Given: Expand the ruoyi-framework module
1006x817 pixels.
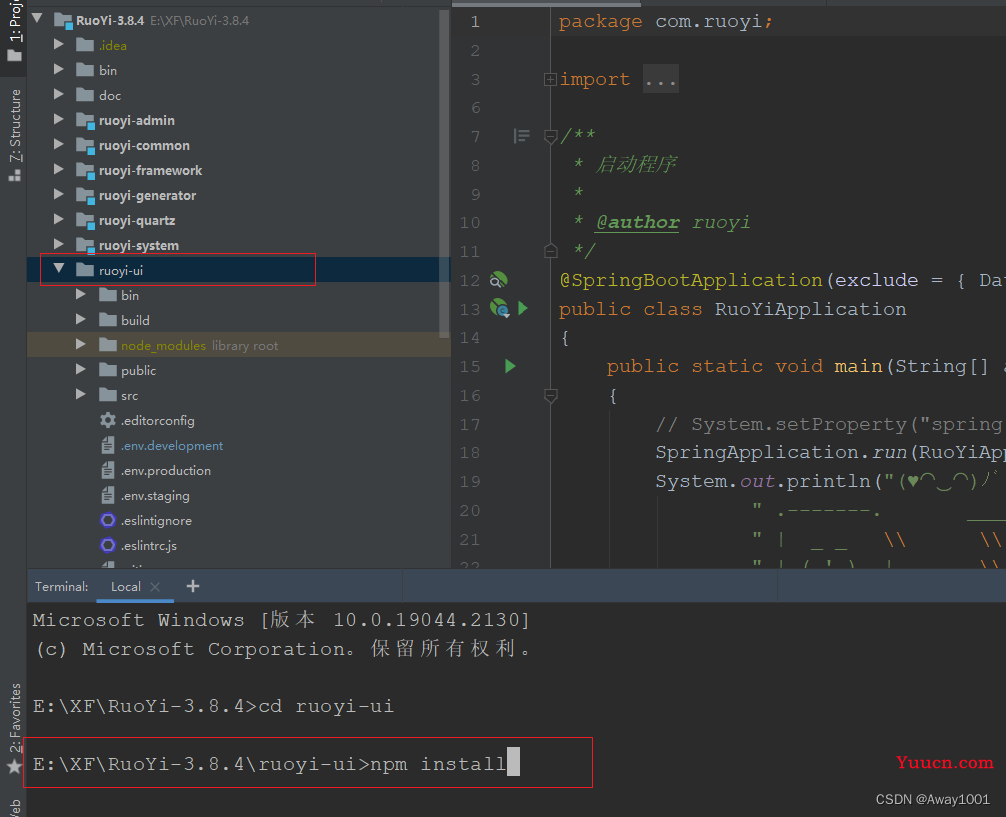Looking at the screenshot, I should pos(59,169).
